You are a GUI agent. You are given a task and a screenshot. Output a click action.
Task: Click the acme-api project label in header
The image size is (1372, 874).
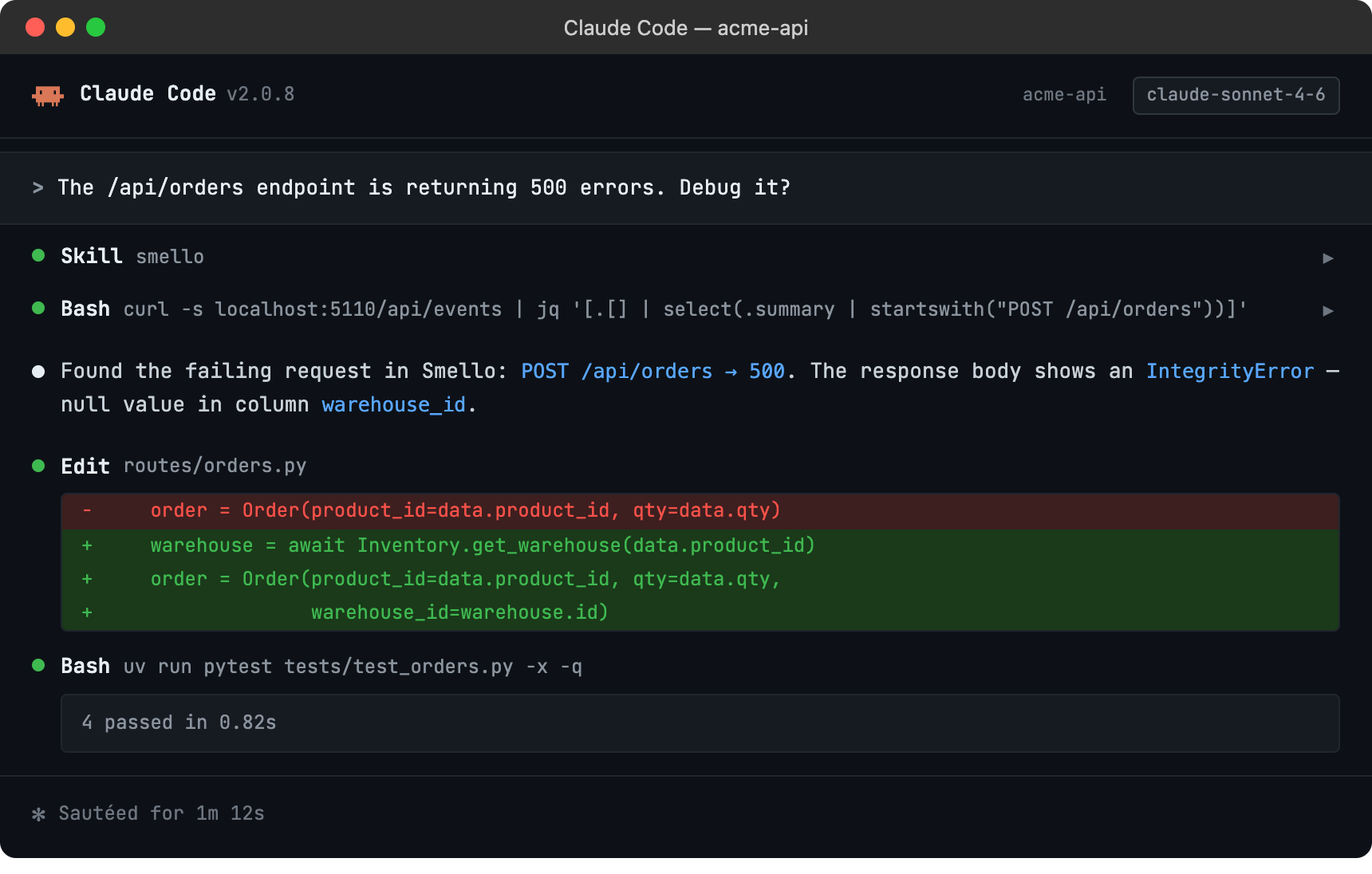click(x=1064, y=95)
